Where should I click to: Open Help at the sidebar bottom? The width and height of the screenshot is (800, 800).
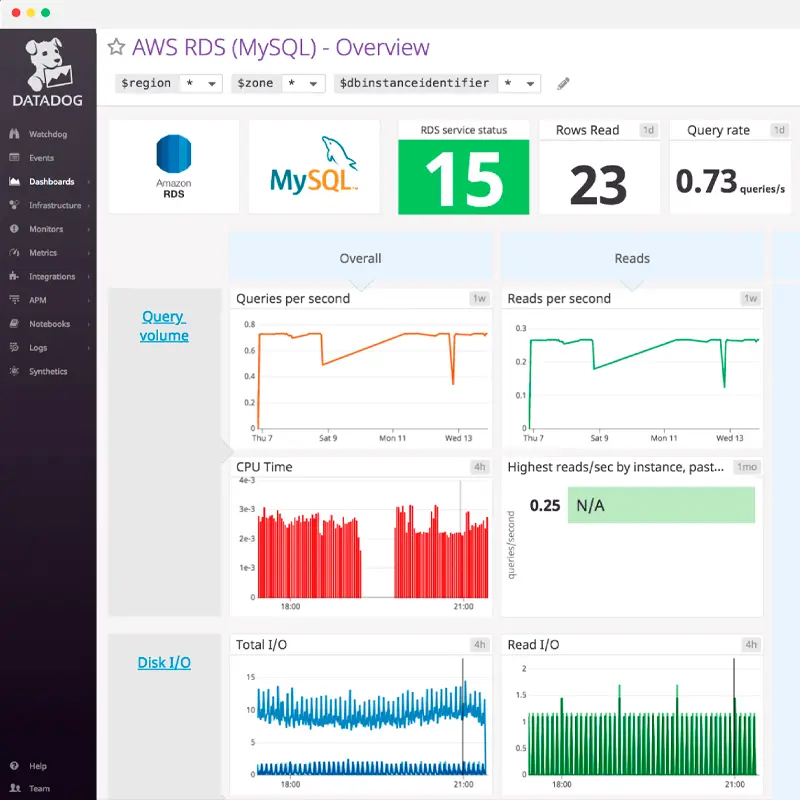tap(38, 766)
